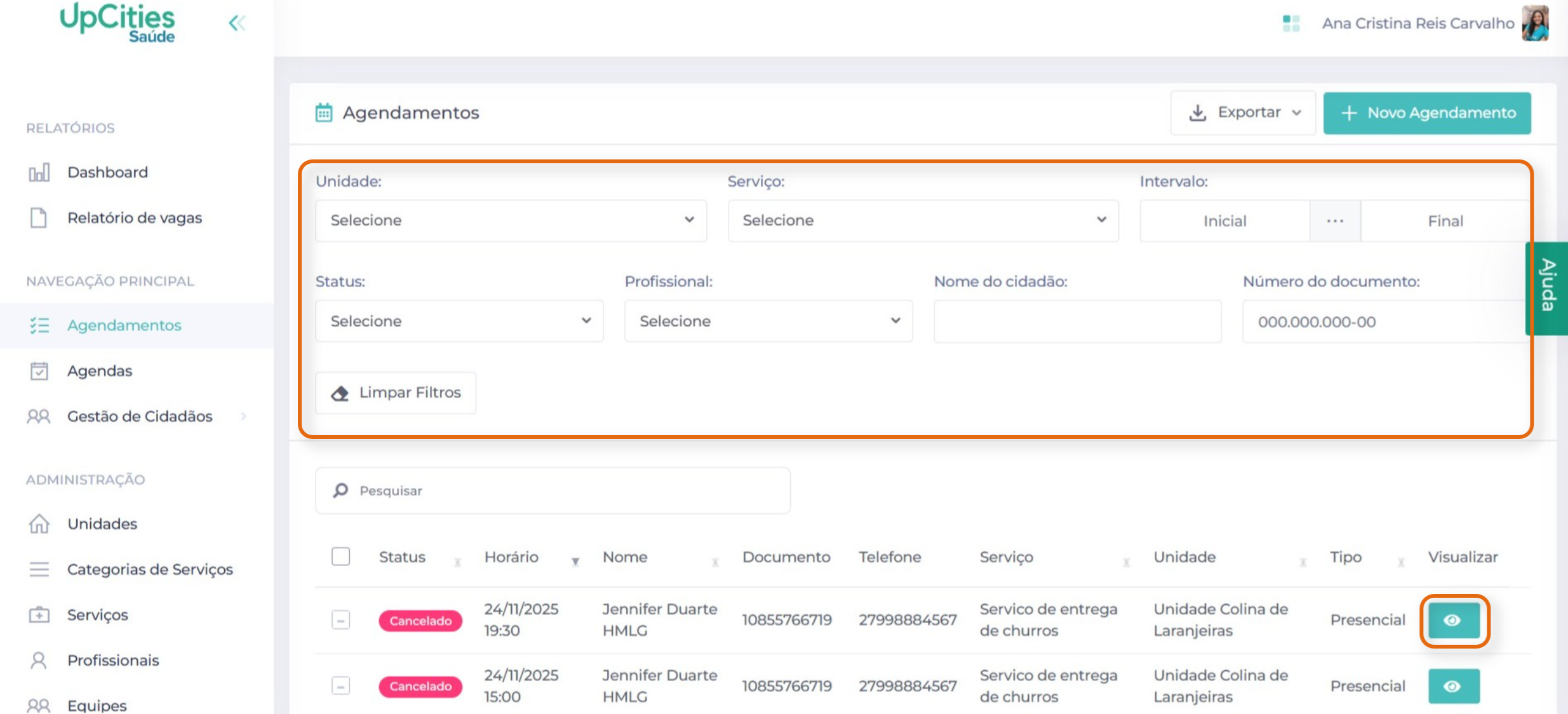Open the apps grid icon near the user name

[x=1291, y=24]
